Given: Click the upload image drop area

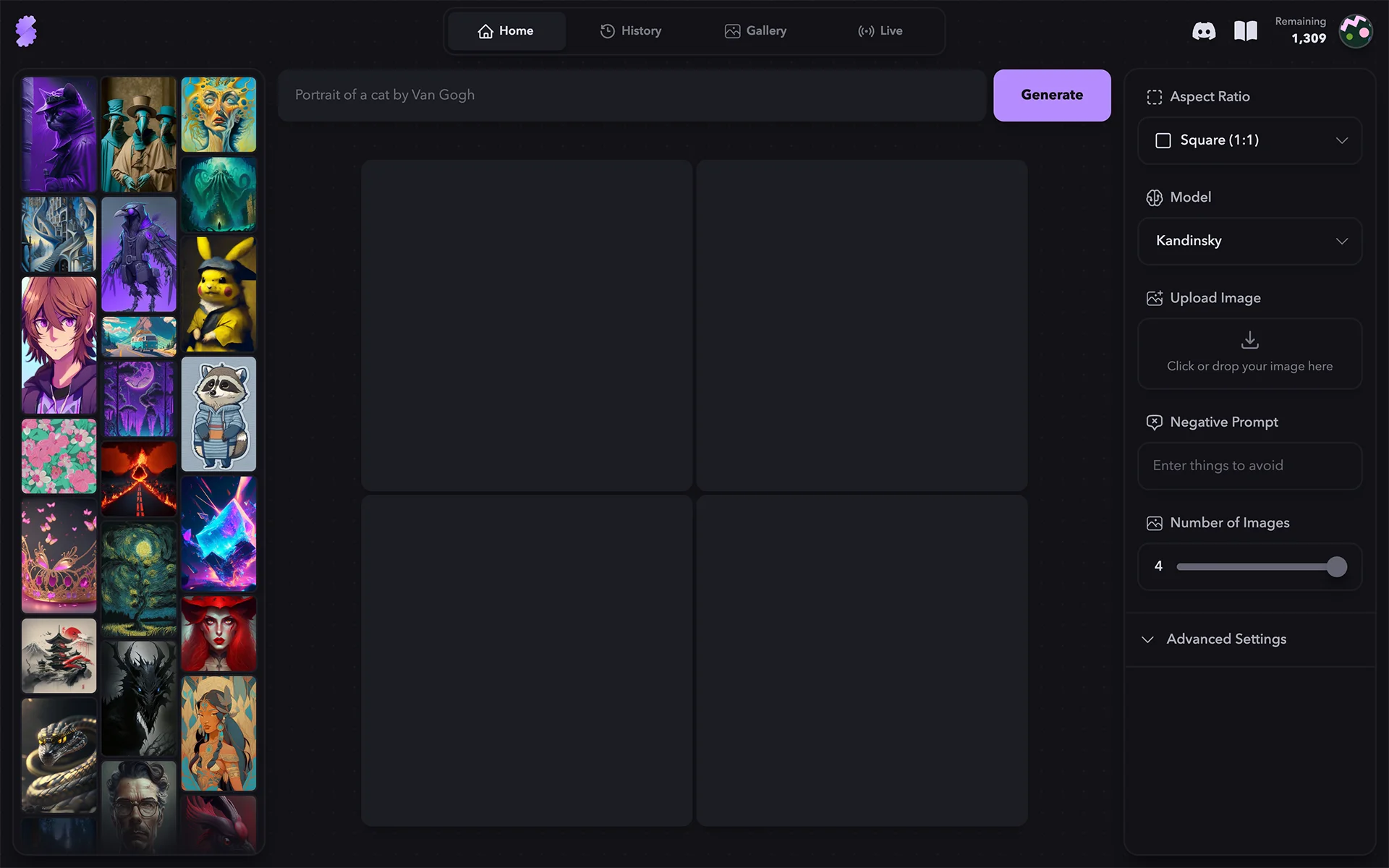Looking at the screenshot, I should tap(1249, 354).
